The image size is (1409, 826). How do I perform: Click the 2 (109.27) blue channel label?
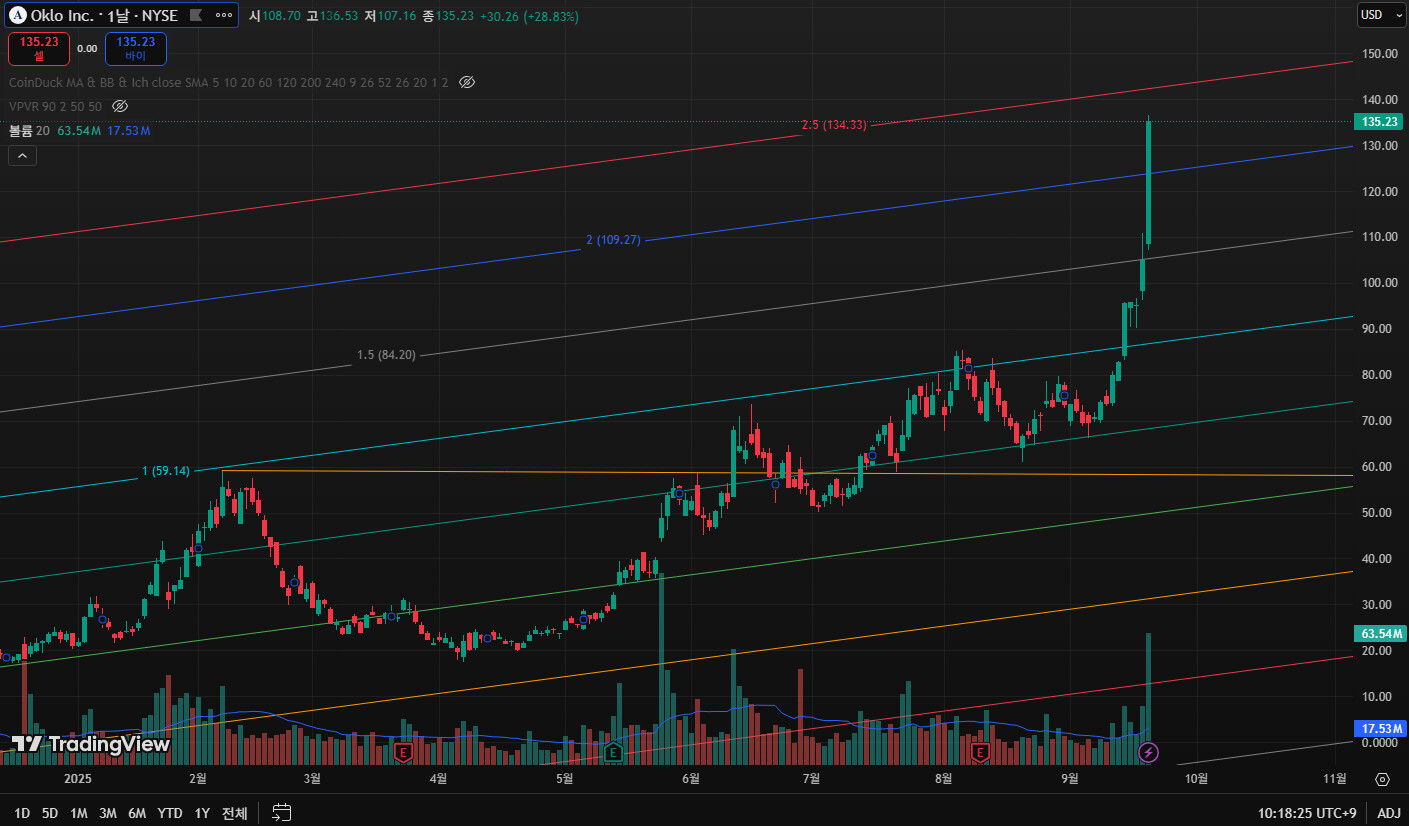(x=613, y=240)
